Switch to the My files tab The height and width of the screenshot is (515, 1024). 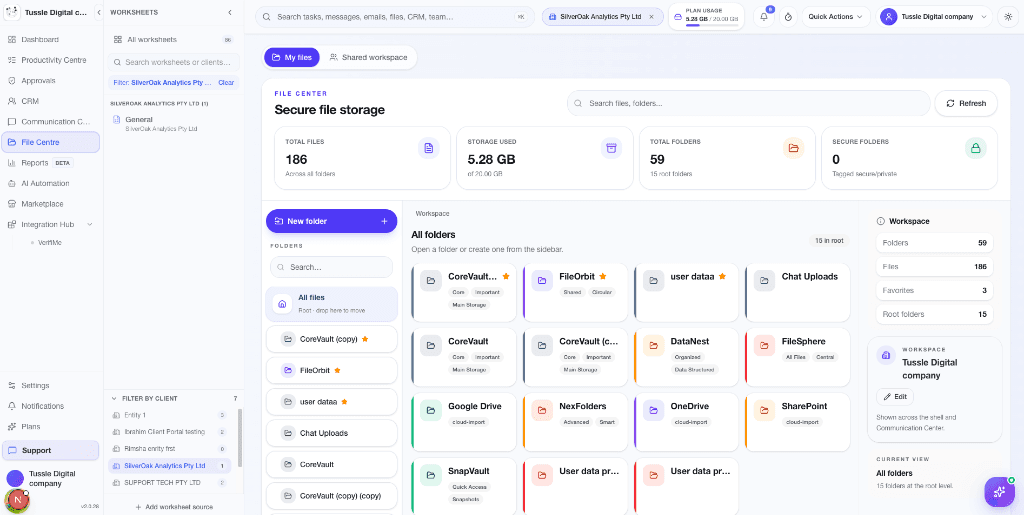tap(292, 57)
